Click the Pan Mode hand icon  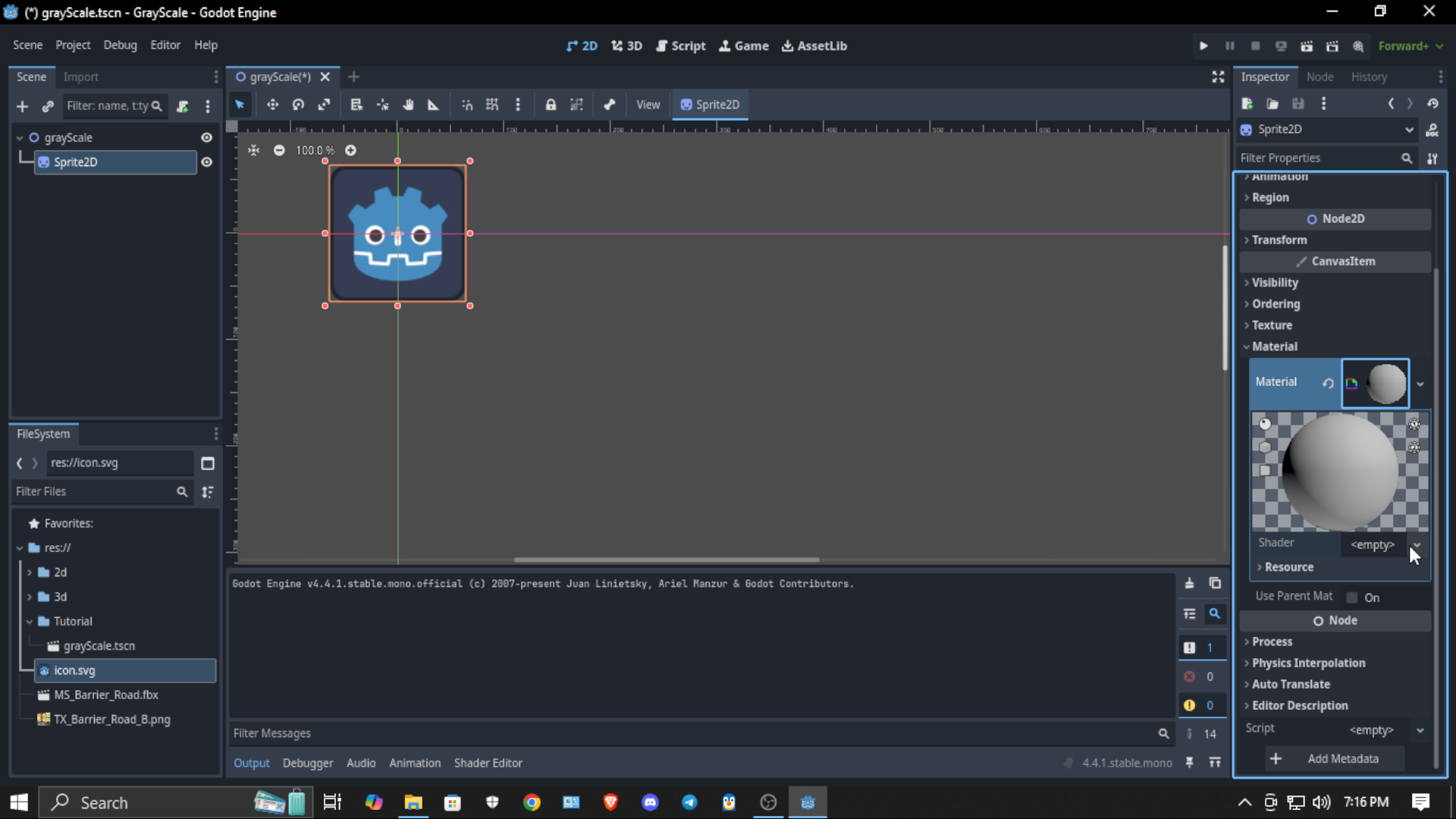coord(408,105)
